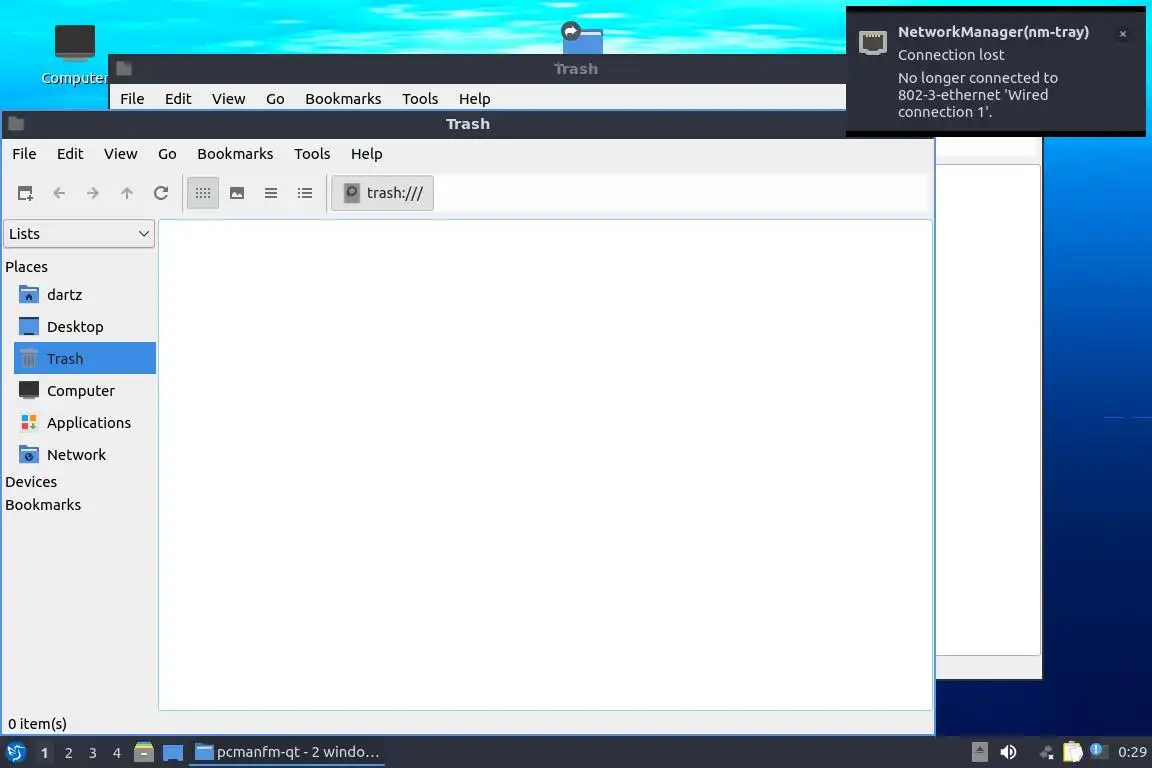Open View menu in the background Trash window
The image size is (1152, 768).
pyautogui.click(x=228, y=98)
